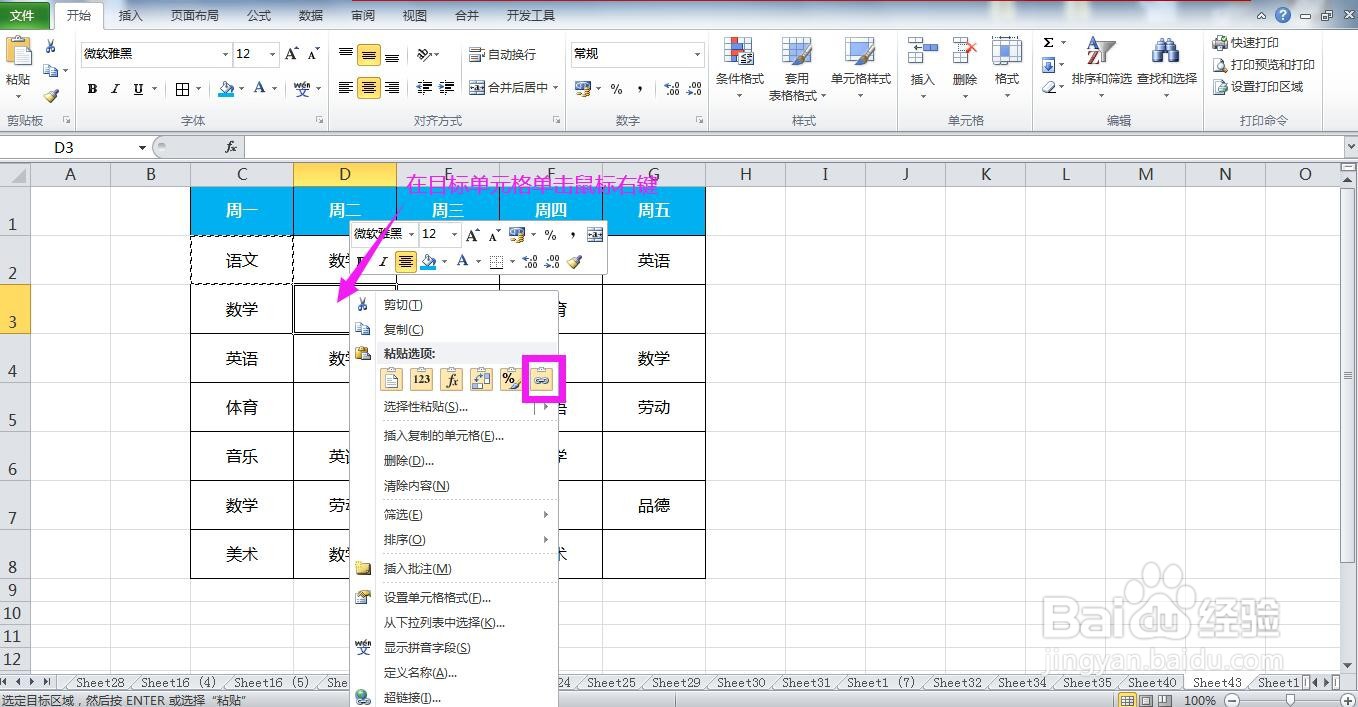This screenshot has height=707, width=1358.
Task: Toggle Wrap Text (自动换行)
Action: point(503,54)
